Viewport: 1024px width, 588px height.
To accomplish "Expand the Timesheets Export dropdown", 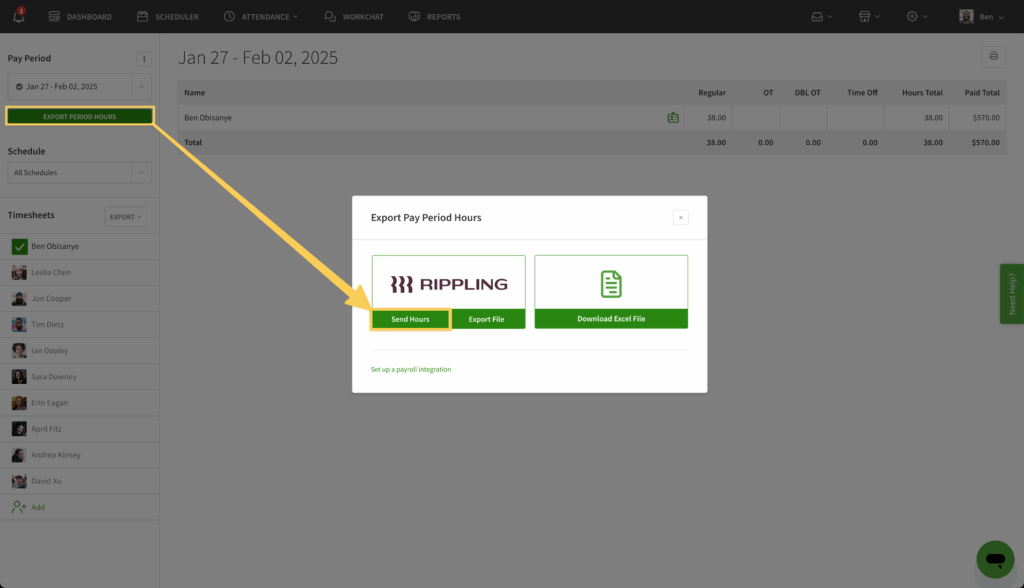I will pyautogui.click(x=124, y=216).
